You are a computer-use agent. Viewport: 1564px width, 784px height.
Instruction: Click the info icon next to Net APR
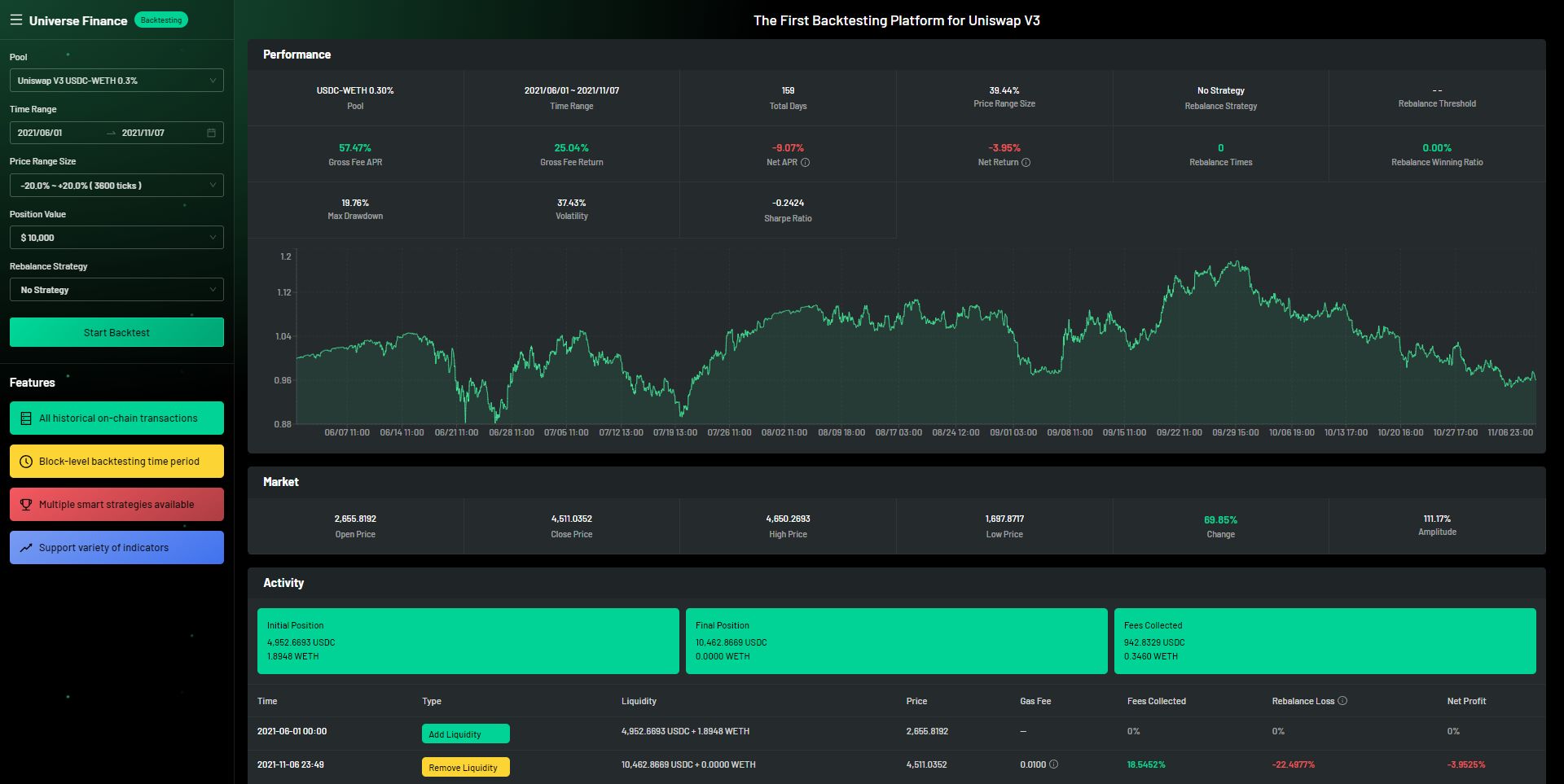click(806, 163)
